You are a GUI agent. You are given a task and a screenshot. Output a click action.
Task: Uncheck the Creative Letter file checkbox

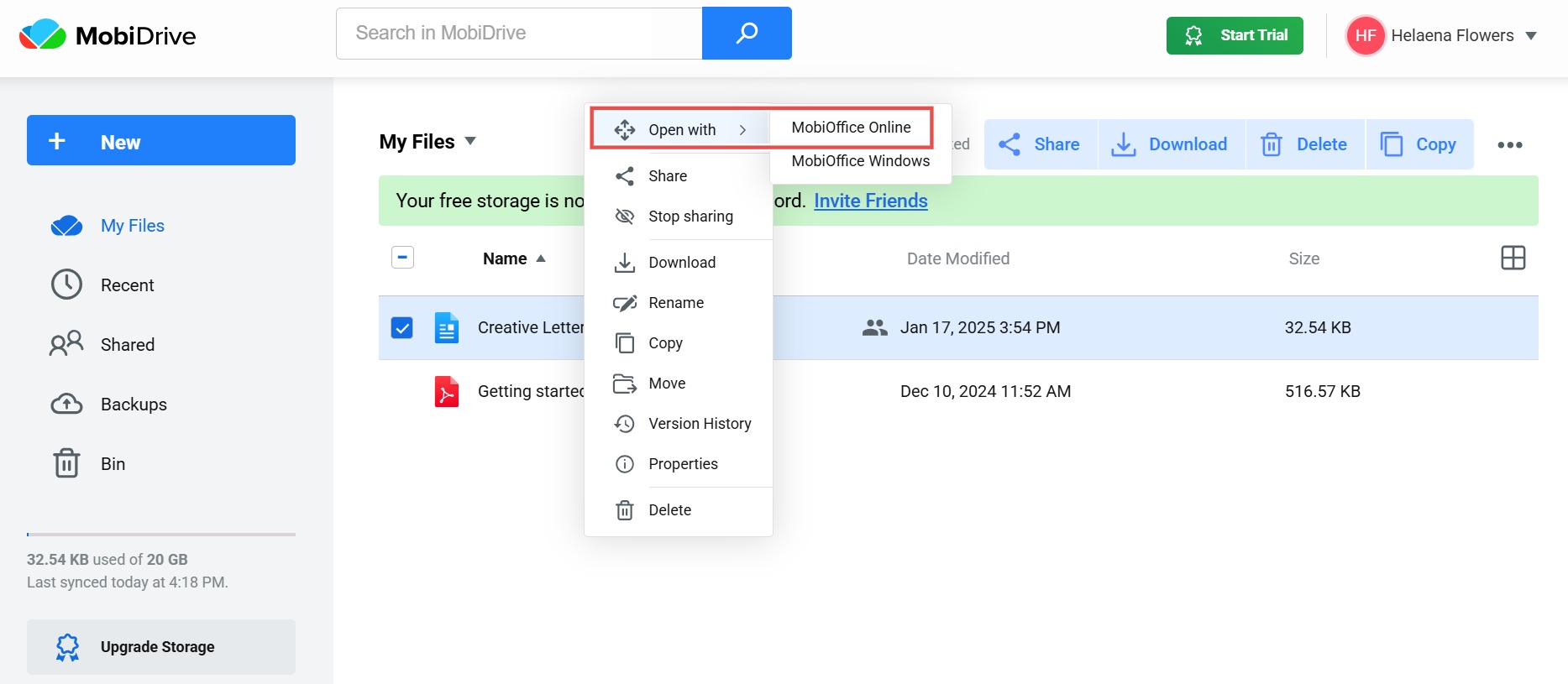(x=402, y=327)
